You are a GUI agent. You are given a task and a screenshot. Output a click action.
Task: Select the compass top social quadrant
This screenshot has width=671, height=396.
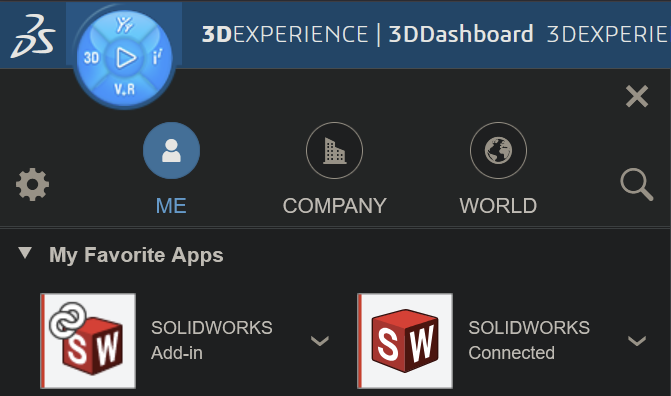coord(125,25)
